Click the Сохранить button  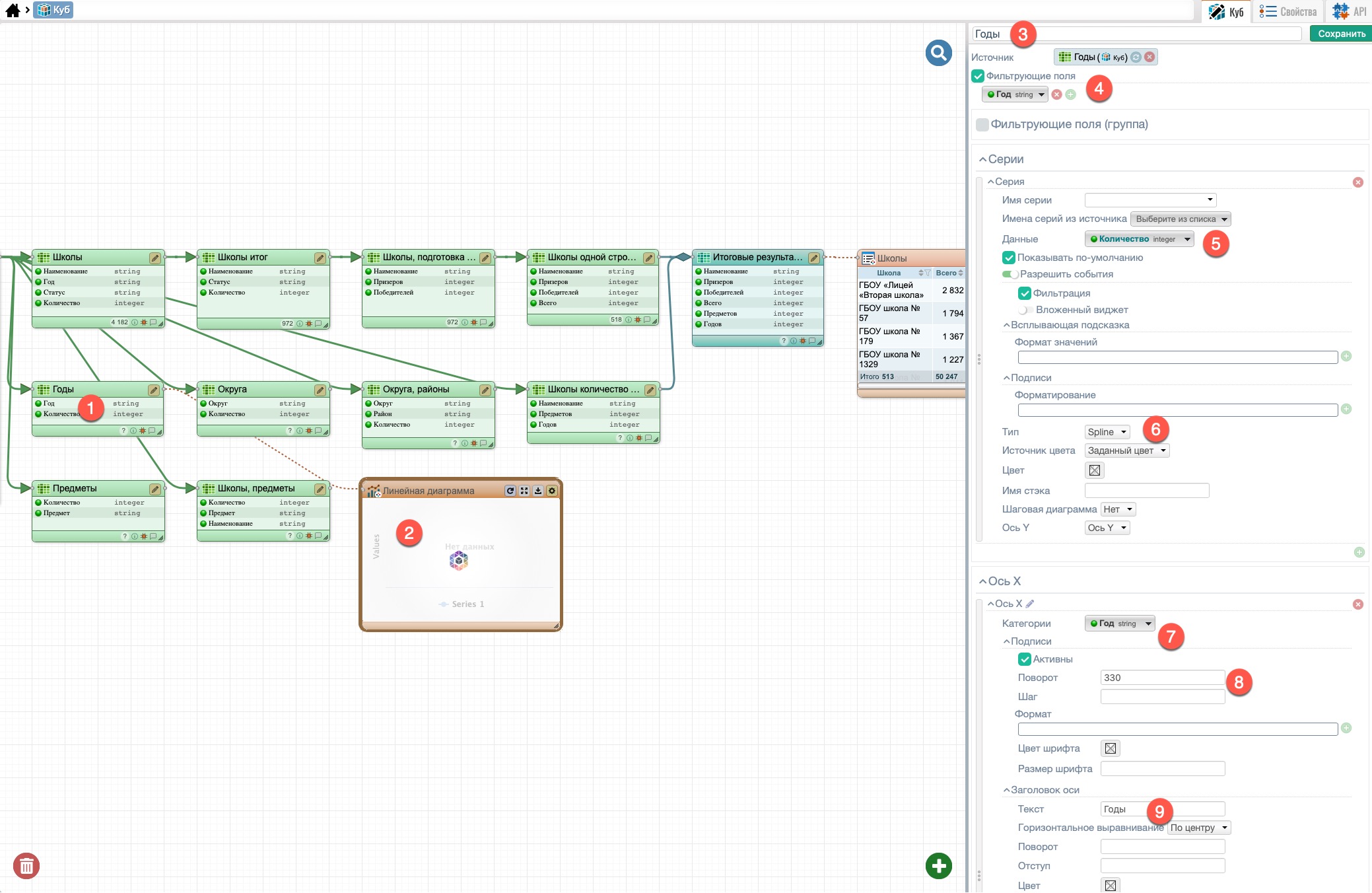click(x=1341, y=34)
